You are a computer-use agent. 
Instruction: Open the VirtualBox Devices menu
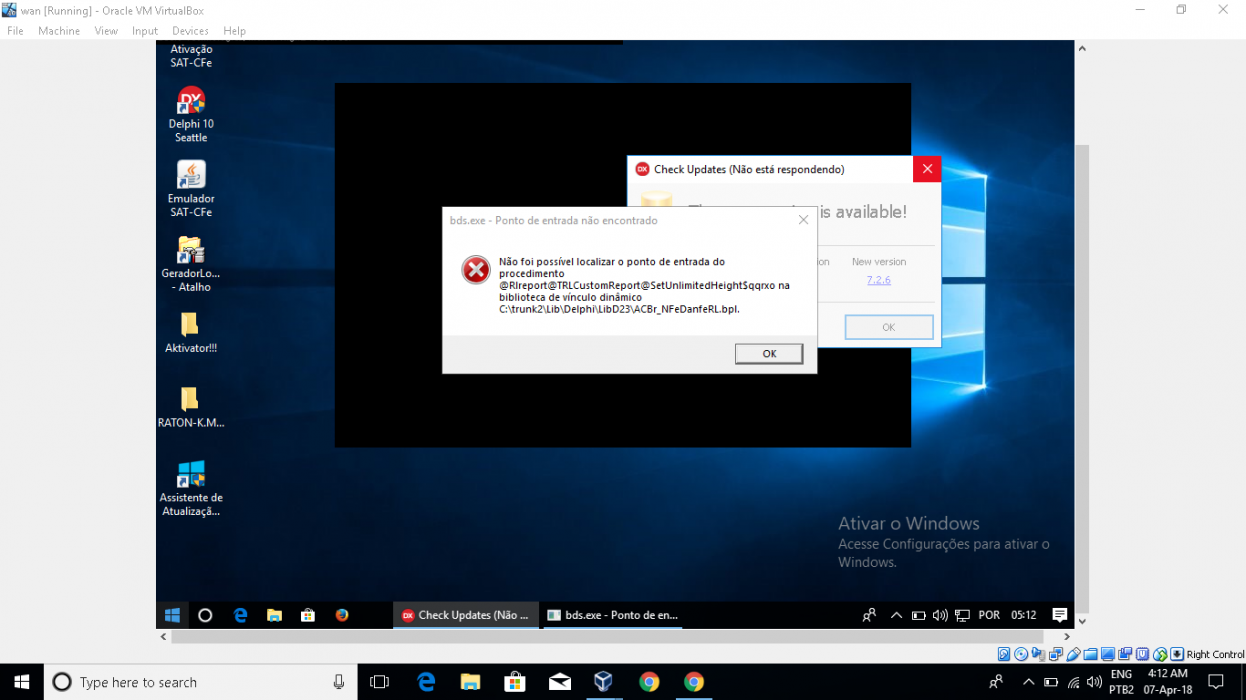(190, 31)
